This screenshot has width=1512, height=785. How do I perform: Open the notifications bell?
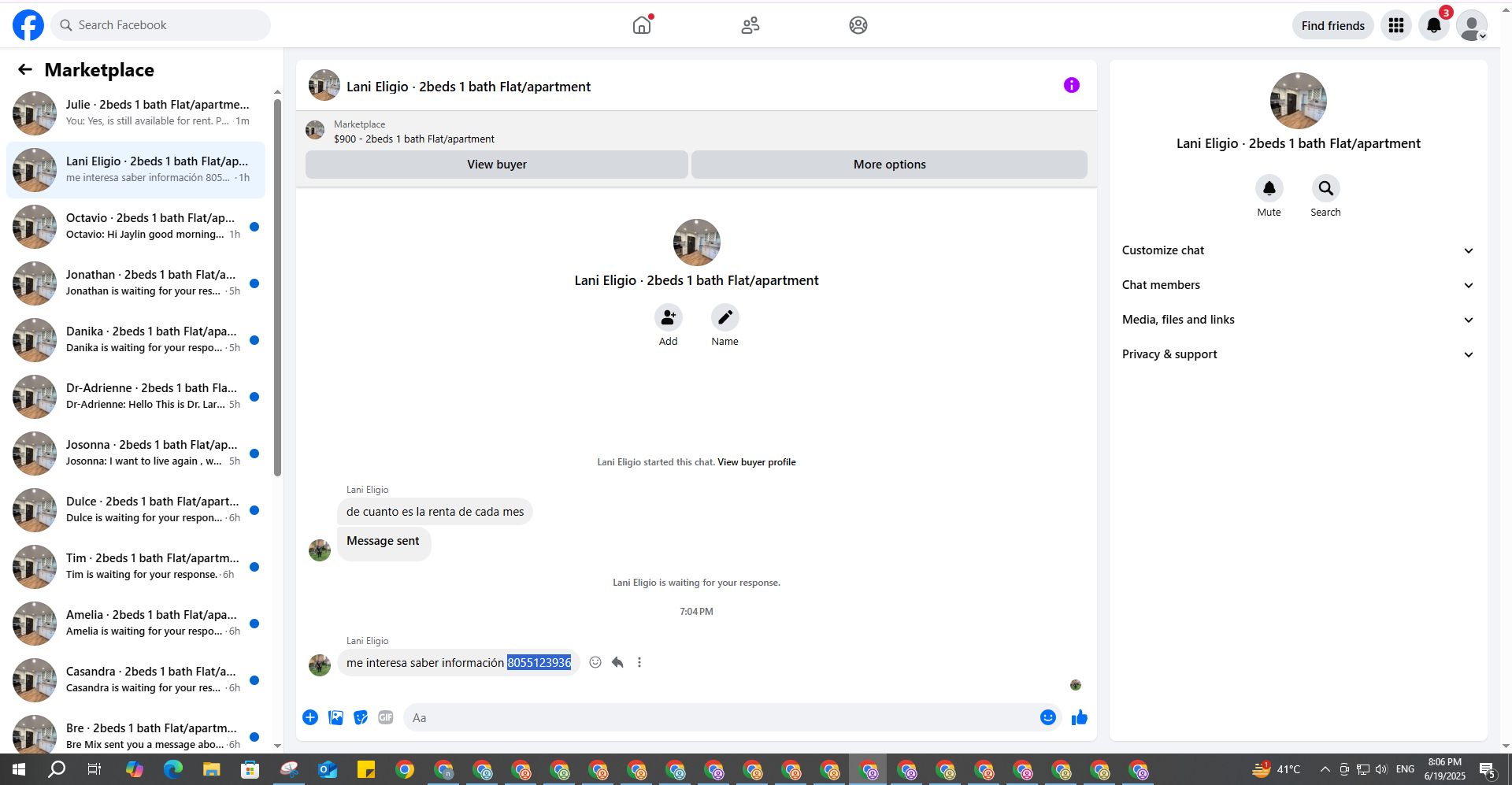[x=1434, y=25]
